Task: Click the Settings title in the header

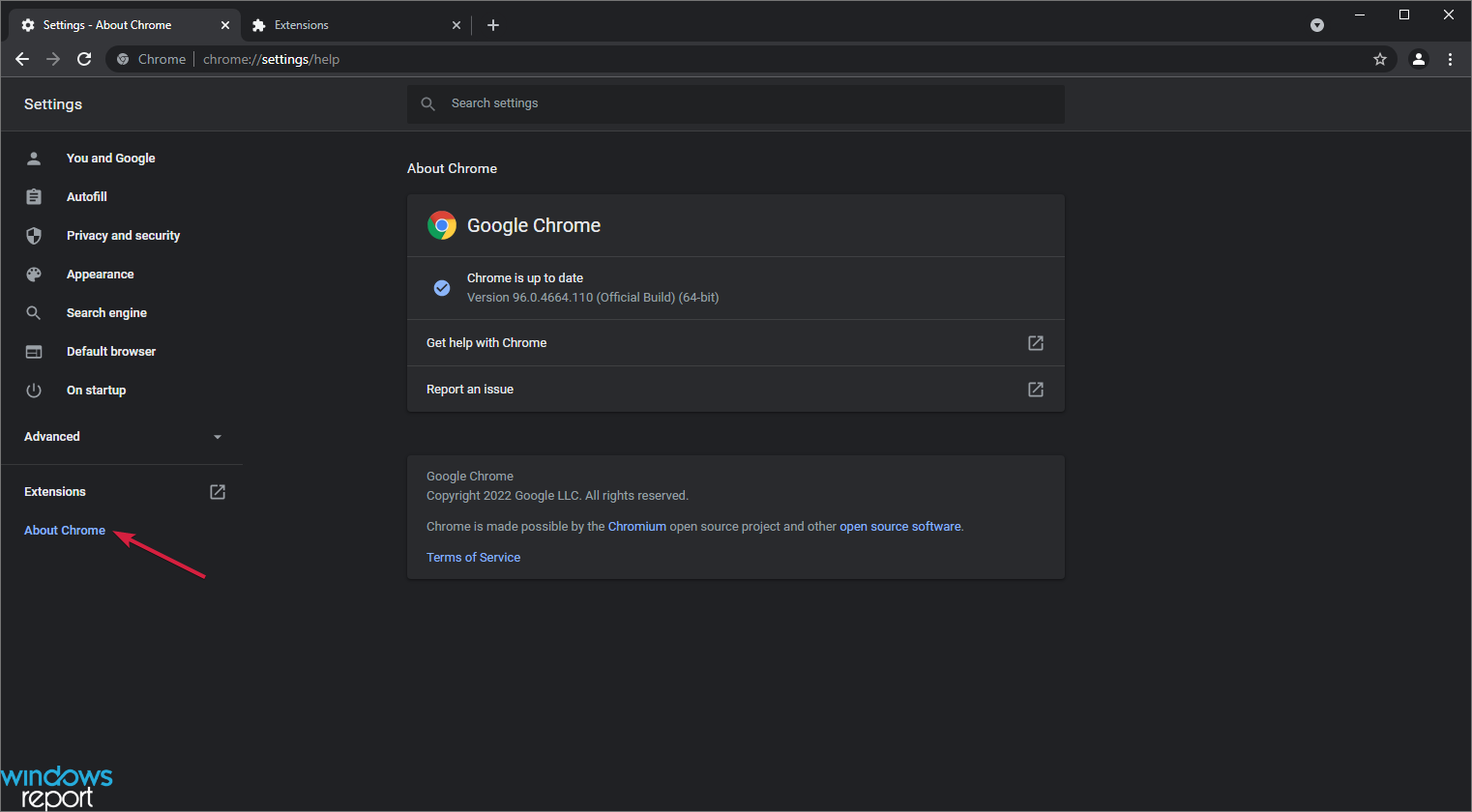Action: pos(53,104)
